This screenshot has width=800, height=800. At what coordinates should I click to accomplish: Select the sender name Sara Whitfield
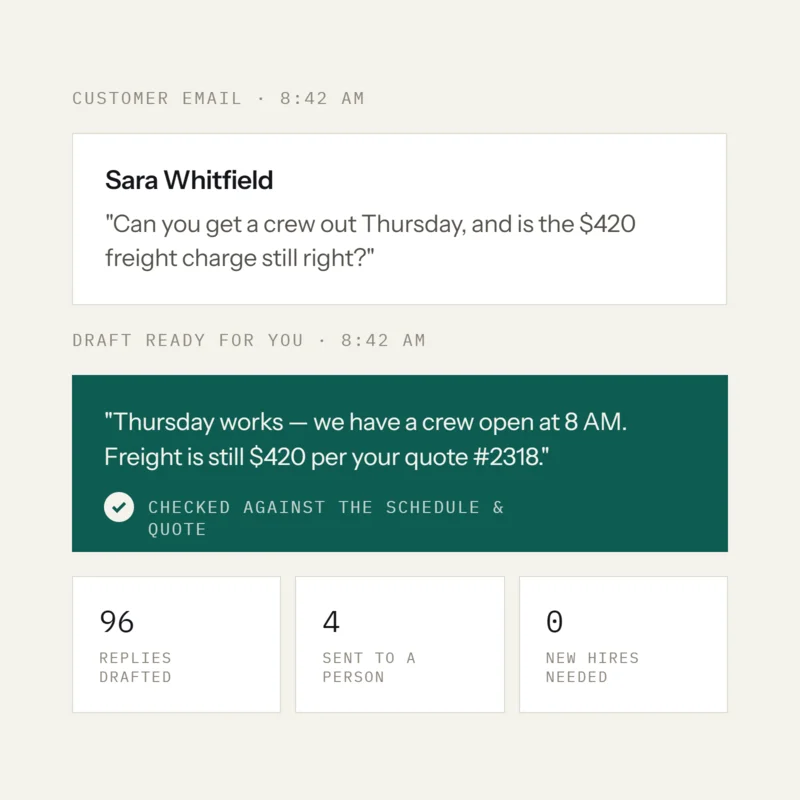click(189, 180)
